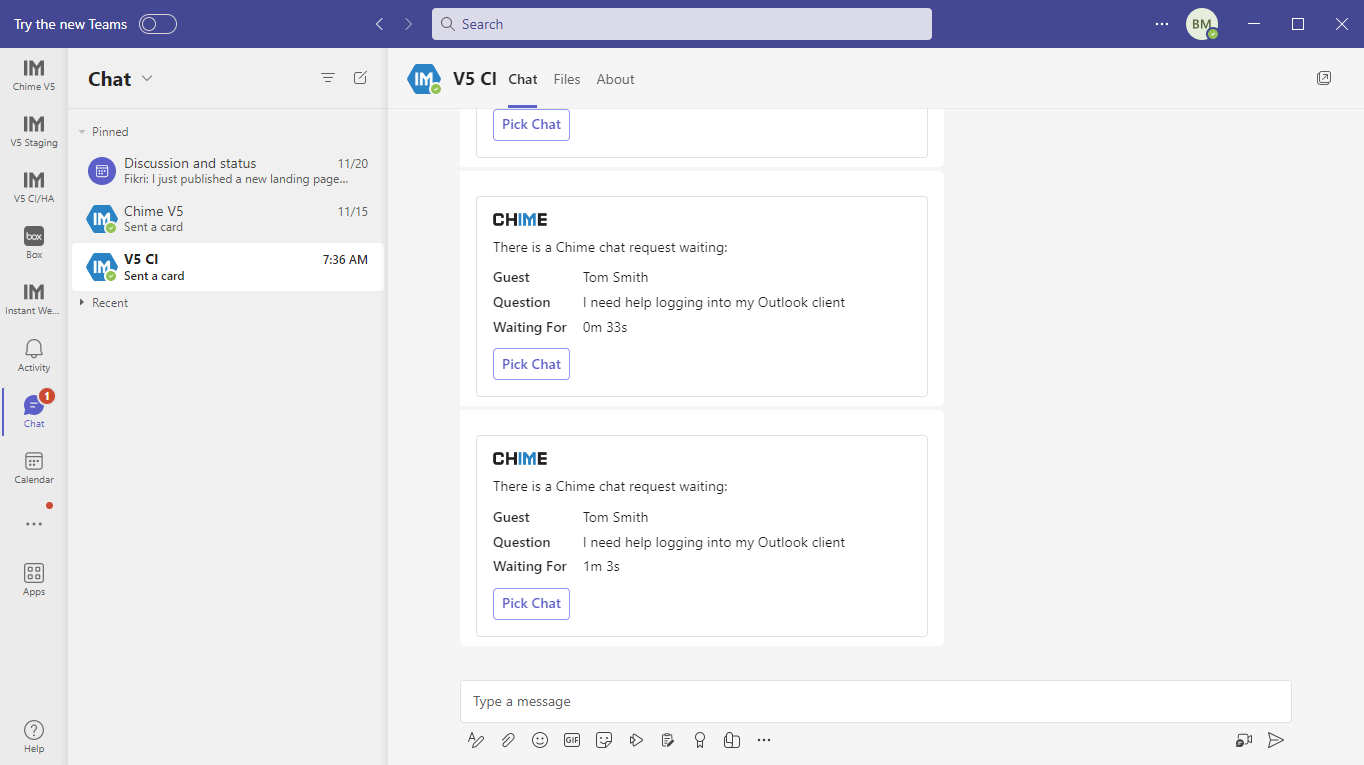Go back with history arrow

[380, 24]
